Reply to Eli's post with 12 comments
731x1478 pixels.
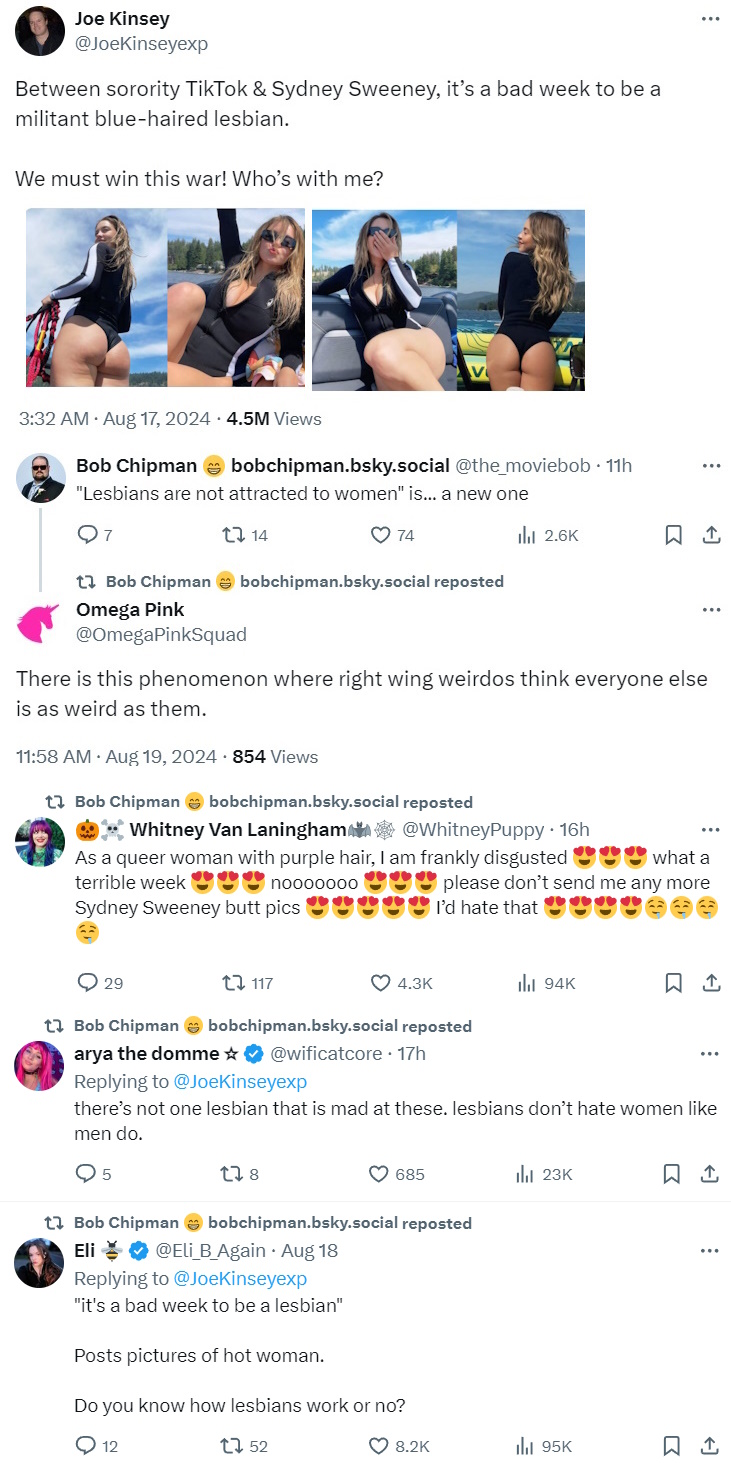click(x=87, y=1446)
